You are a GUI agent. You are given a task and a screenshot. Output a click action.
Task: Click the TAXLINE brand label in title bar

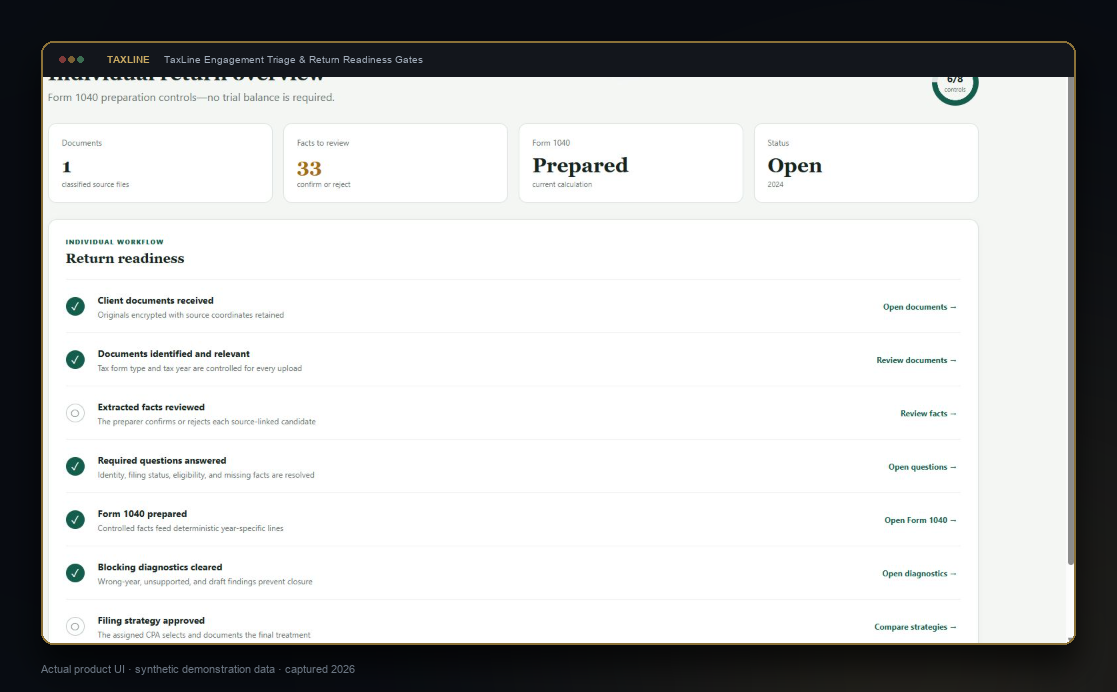tap(128, 60)
